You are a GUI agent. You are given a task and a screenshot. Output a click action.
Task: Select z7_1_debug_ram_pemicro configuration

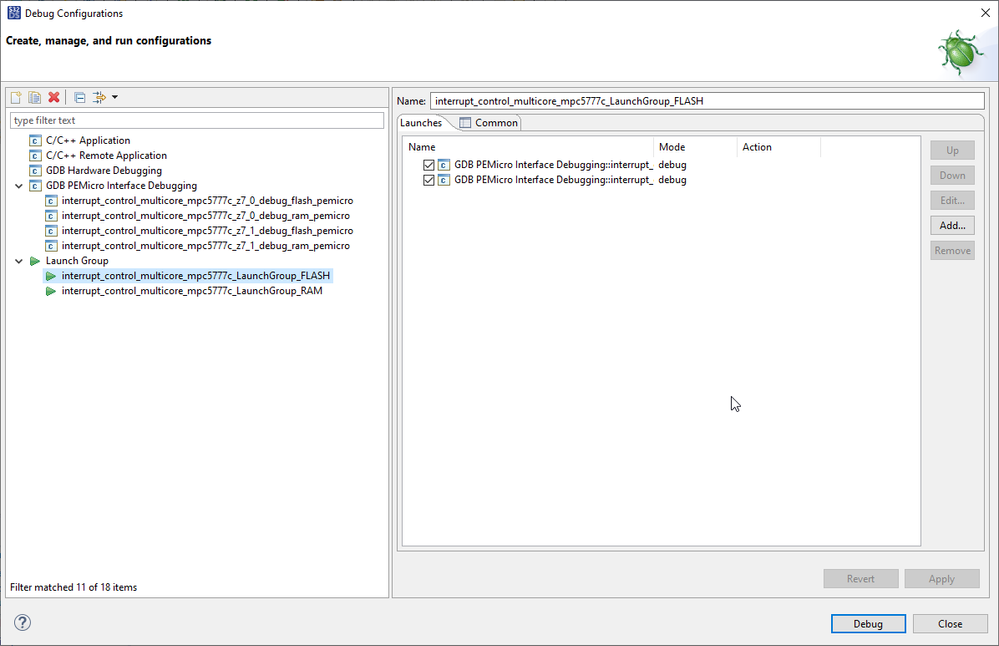click(x=206, y=246)
